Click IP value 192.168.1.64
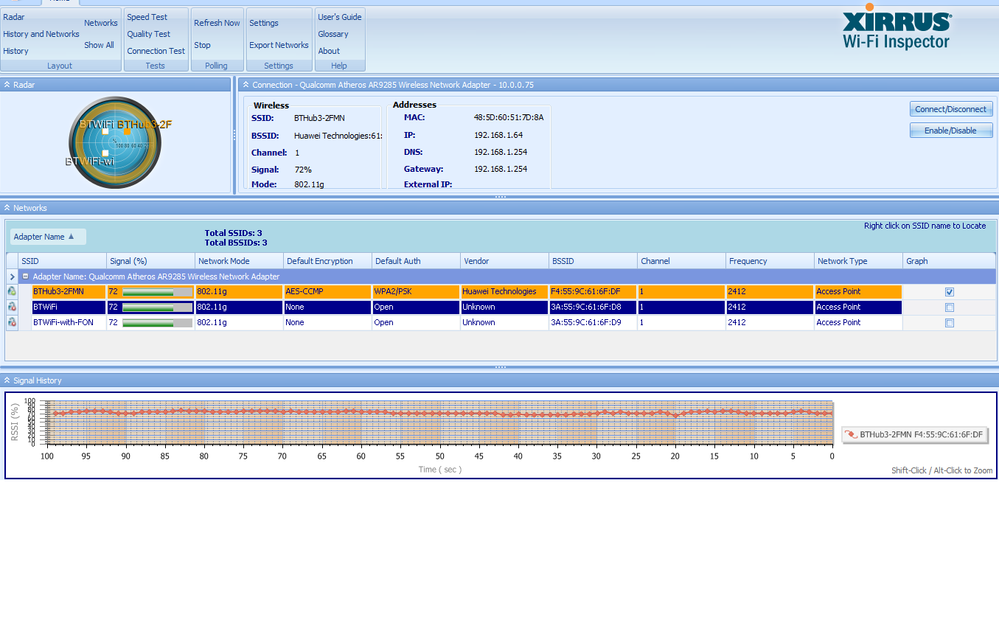The height and width of the screenshot is (640, 999). [x=498, y=135]
